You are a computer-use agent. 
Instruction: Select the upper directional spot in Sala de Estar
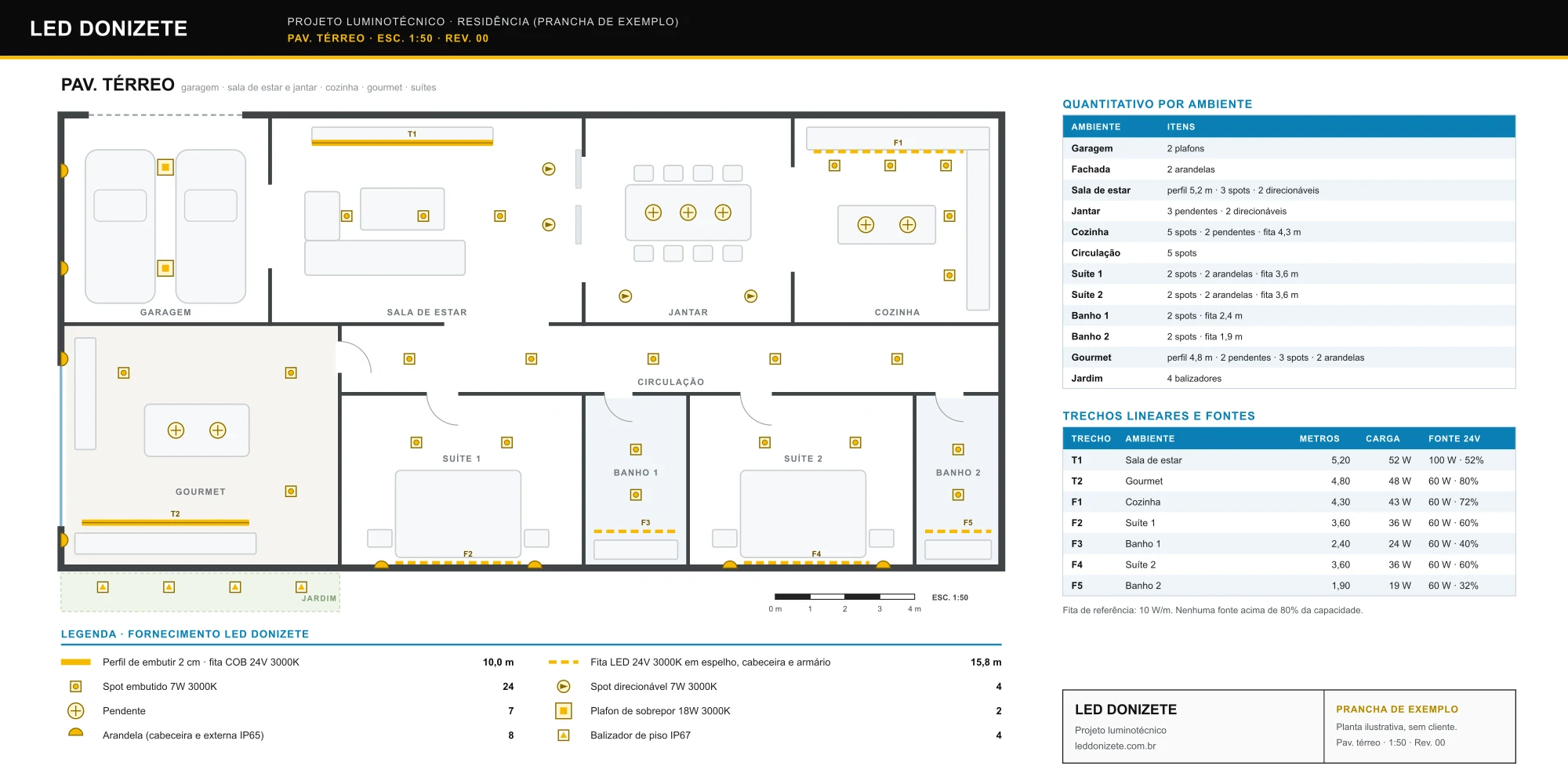[549, 169]
